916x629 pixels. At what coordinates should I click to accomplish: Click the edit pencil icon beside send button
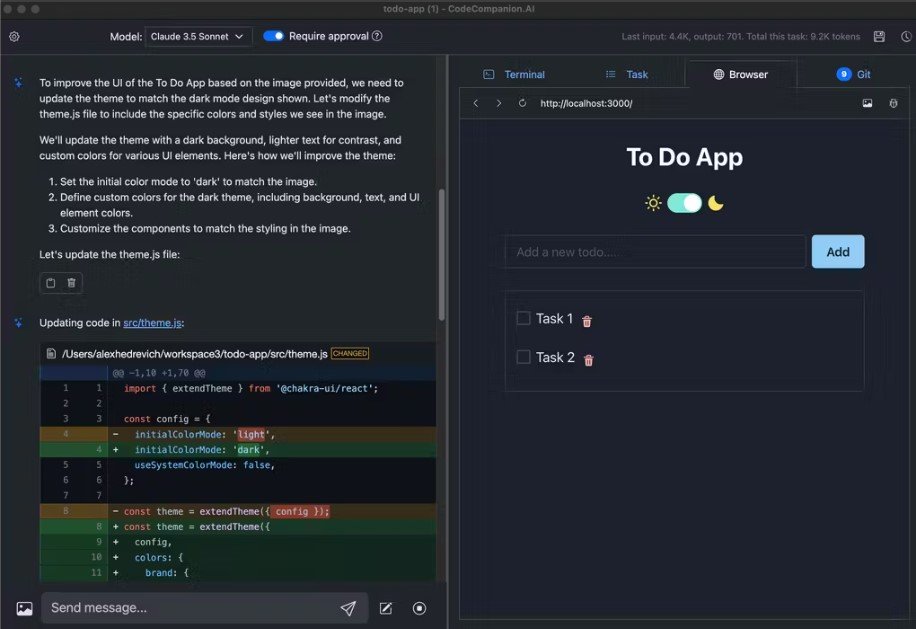(385, 608)
